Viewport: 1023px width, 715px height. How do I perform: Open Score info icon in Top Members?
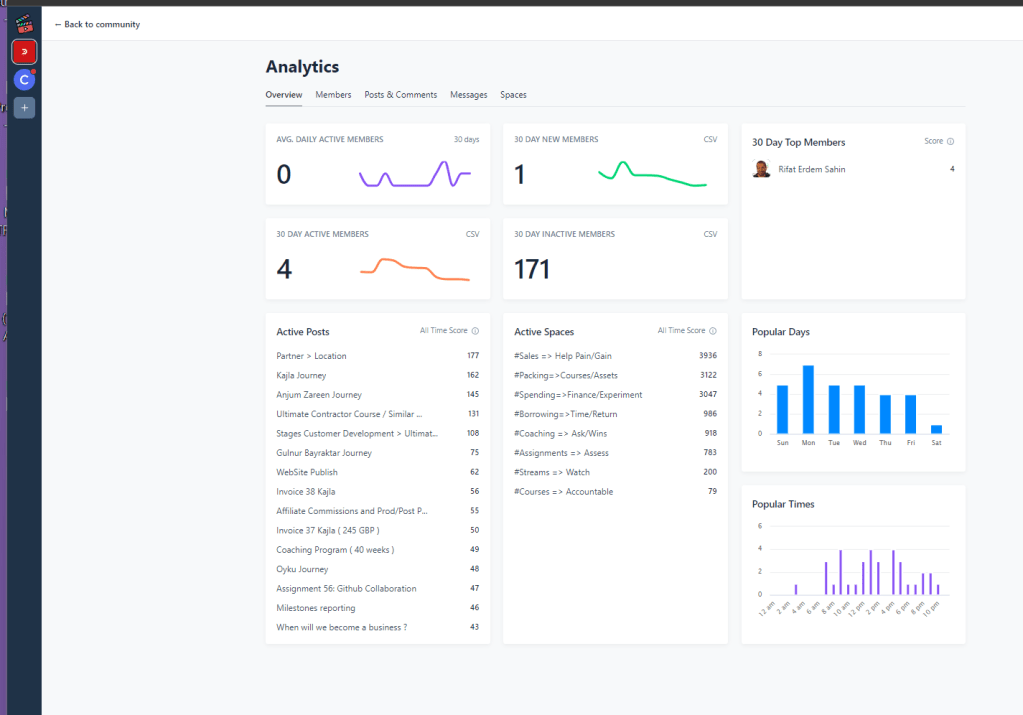click(x=951, y=142)
